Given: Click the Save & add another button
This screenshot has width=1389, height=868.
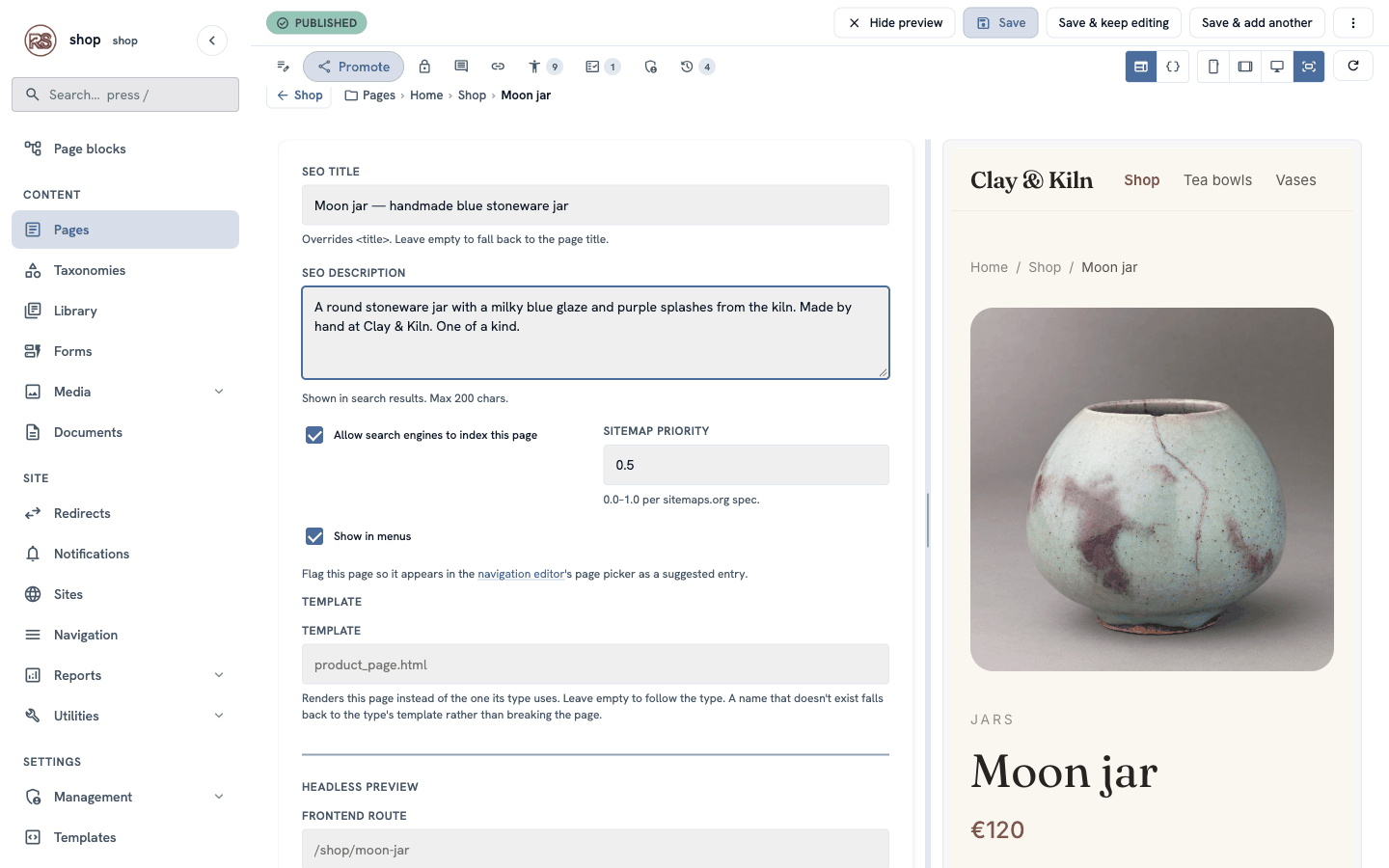Looking at the screenshot, I should pos(1257,23).
